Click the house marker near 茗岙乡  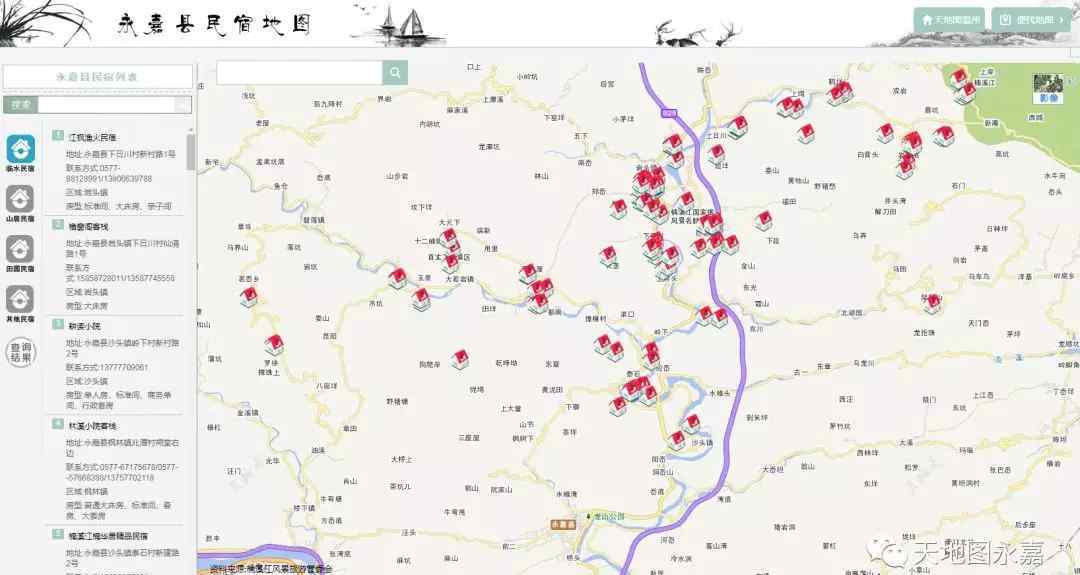pos(249,296)
